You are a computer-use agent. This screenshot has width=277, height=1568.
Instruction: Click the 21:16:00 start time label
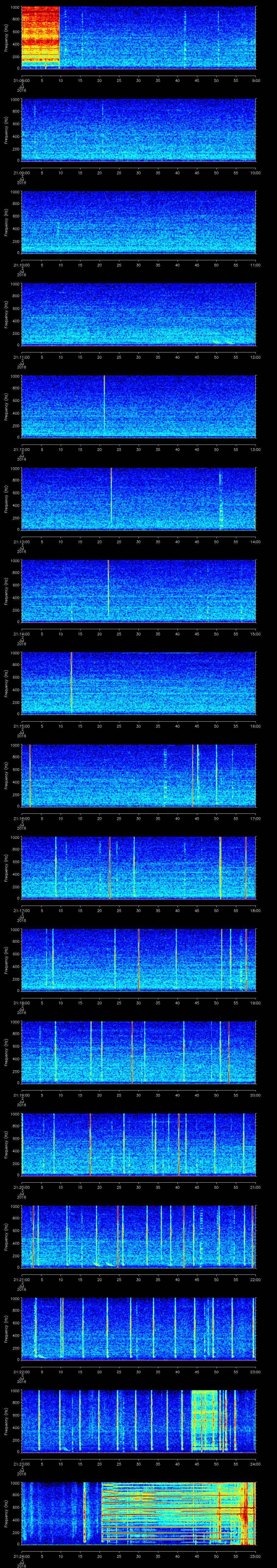(x=21, y=818)
